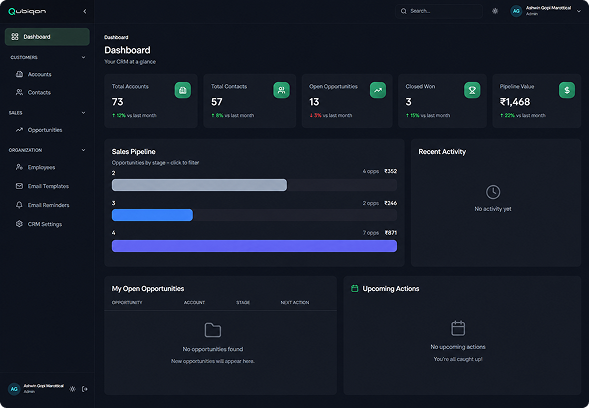This screenshot has height=408, width=589.
Task: Click the AG avatar at sidebar bottom
Action: [x=14, y=389]
